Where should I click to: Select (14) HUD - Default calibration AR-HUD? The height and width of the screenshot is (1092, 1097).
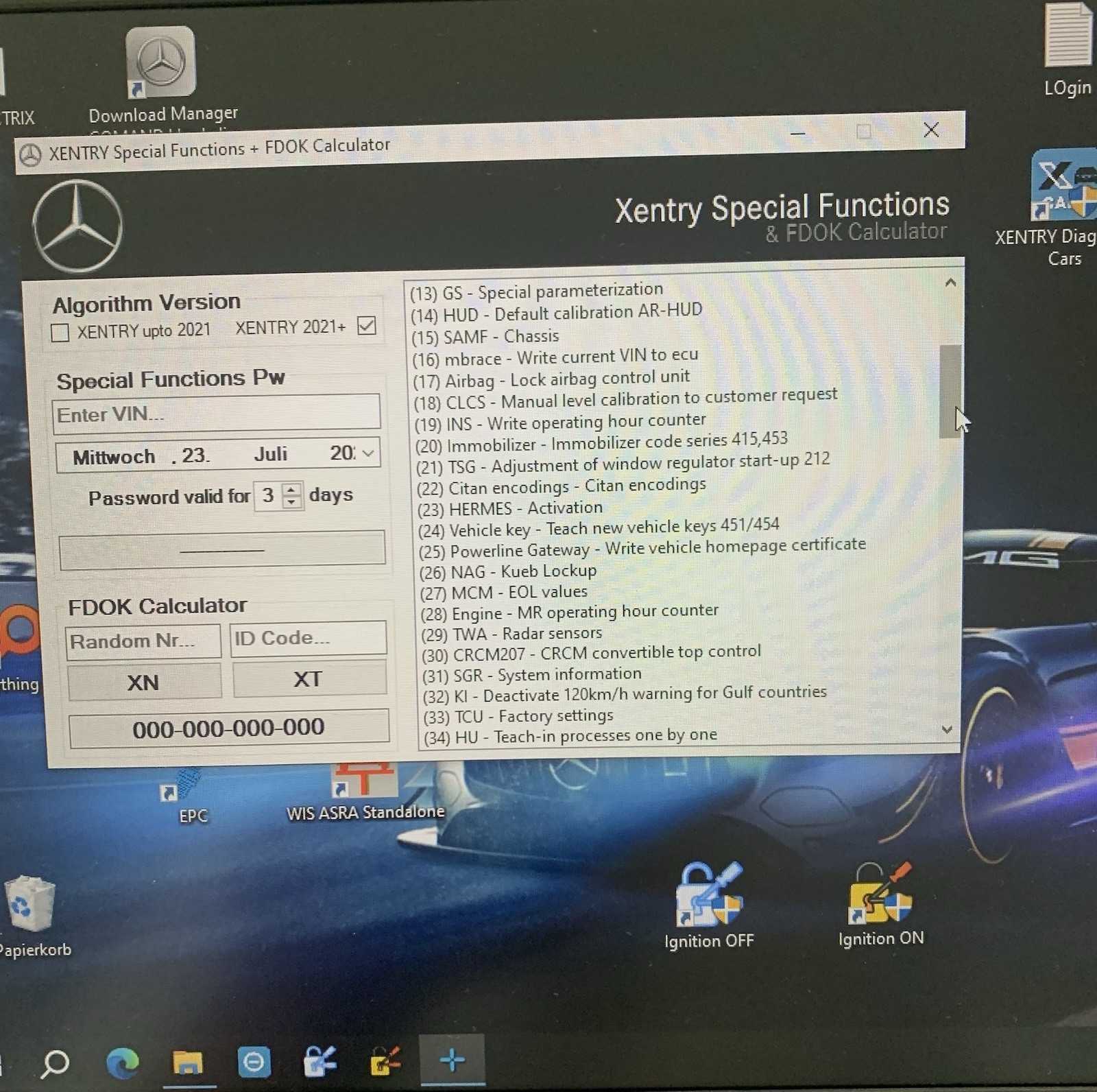point(557,313)
